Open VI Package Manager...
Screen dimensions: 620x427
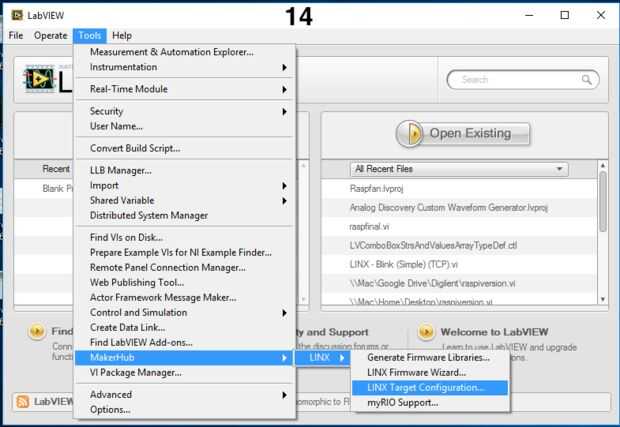click(185, 373)
